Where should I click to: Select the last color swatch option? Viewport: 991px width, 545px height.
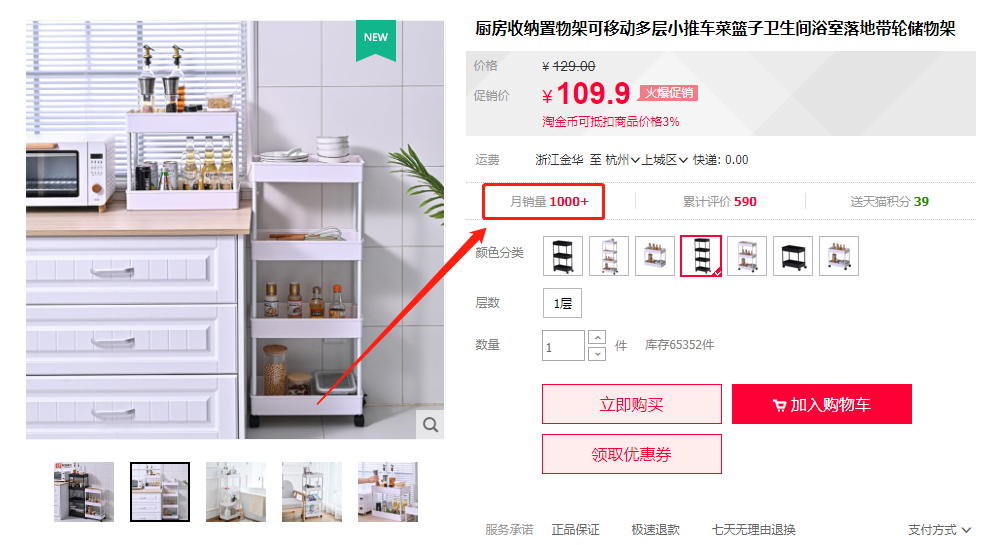[839, 255]
